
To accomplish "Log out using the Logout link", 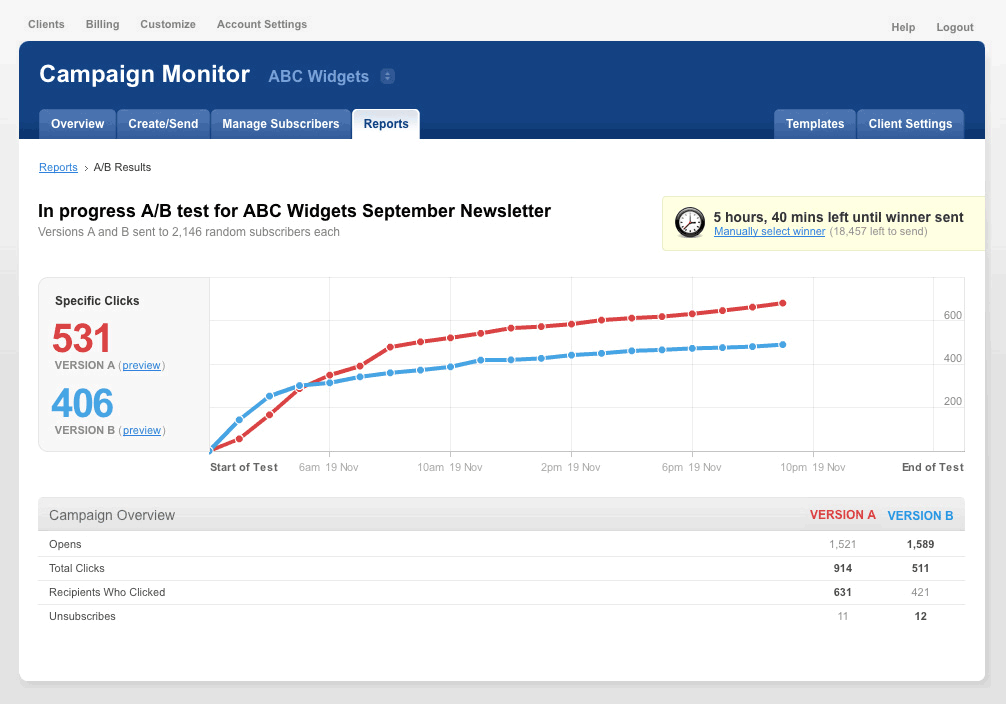I will [x=955, y=27].
